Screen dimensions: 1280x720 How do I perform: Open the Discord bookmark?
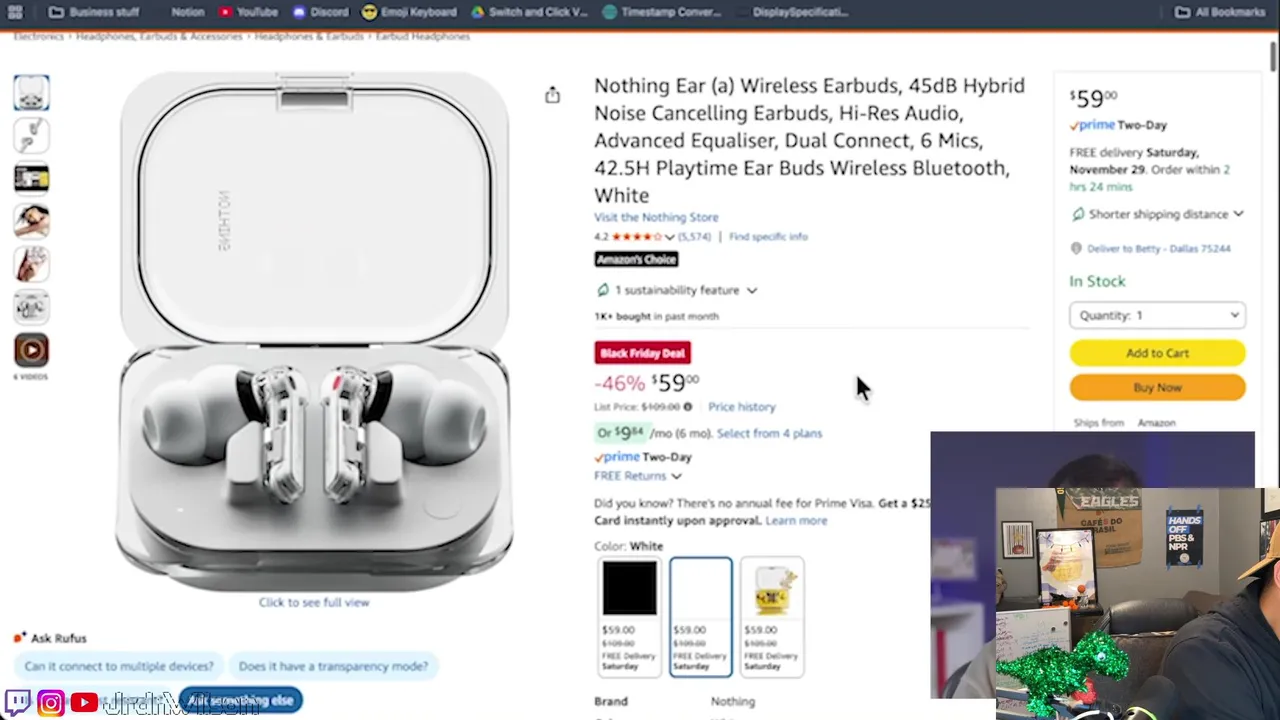321,12
